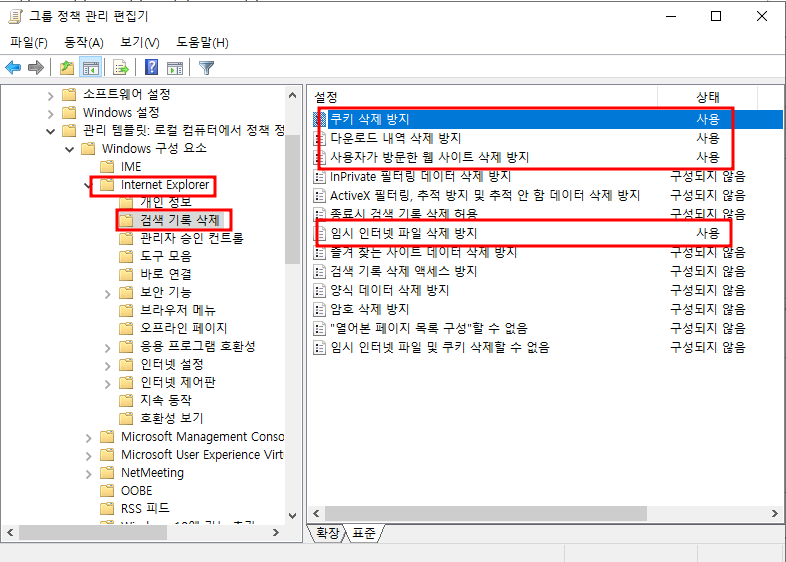Screen dimensions: 786x562
Task: Click the folder icon of 소프트웨어 설정
Action: tap(69, 94)
